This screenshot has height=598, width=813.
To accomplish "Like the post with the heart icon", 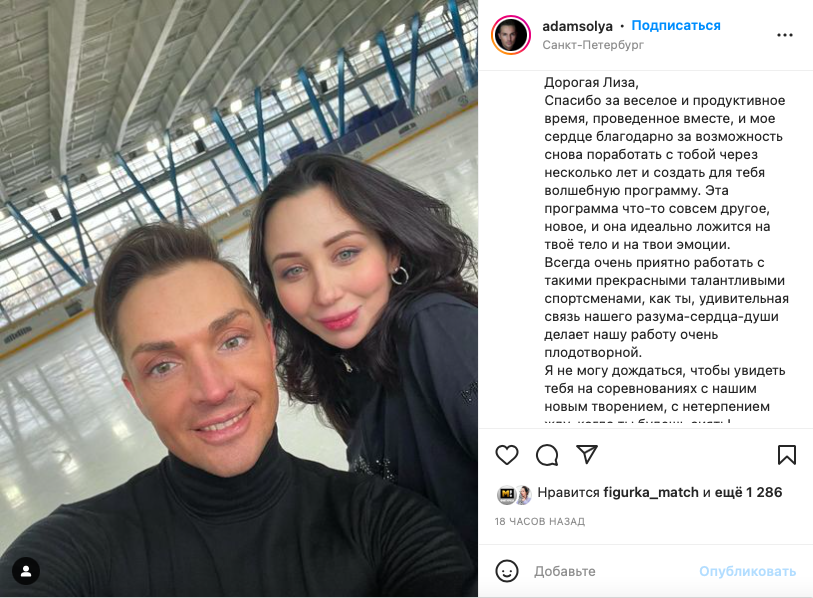I will click(507, 455).
